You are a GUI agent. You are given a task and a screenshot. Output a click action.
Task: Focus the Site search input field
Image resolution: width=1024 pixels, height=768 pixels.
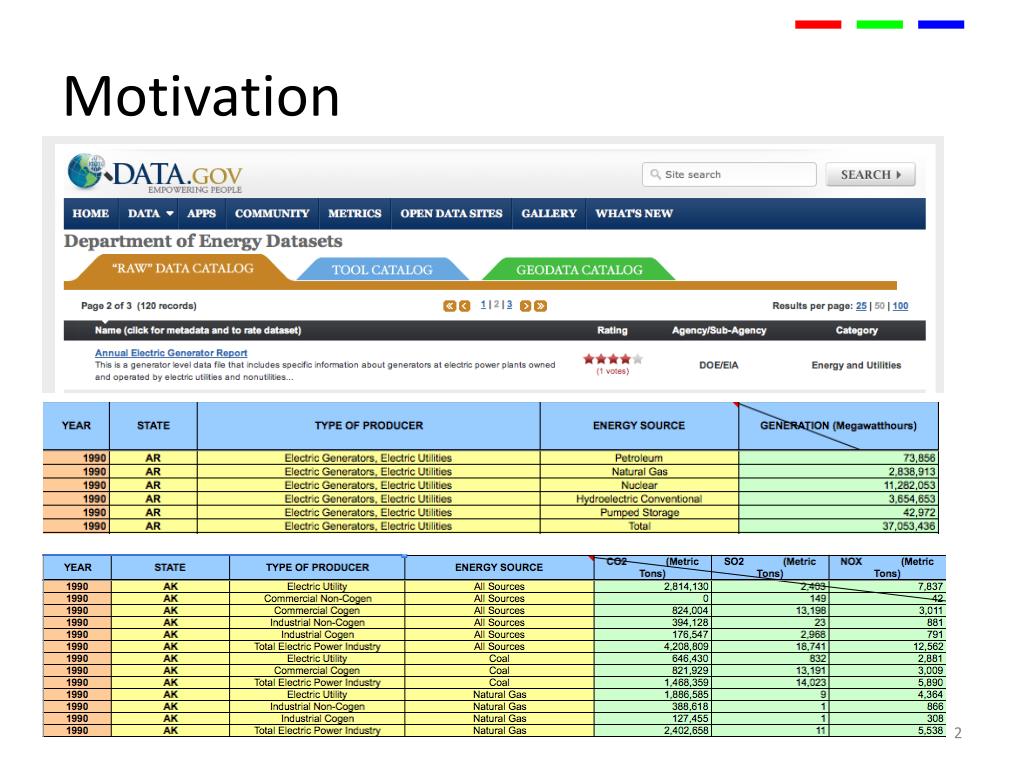click(x=729, y=174)
